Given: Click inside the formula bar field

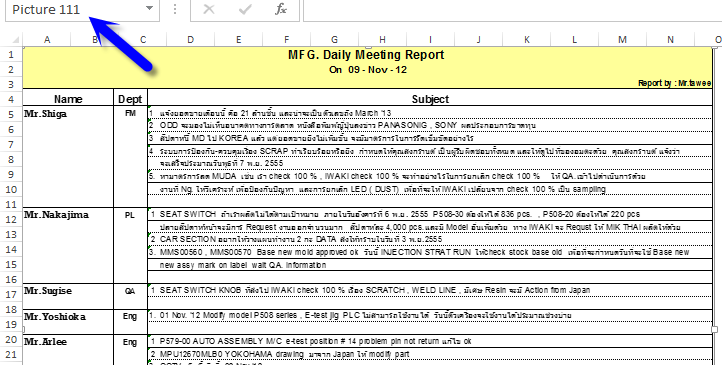Looking at the screenshot, I should pos(512,9).
